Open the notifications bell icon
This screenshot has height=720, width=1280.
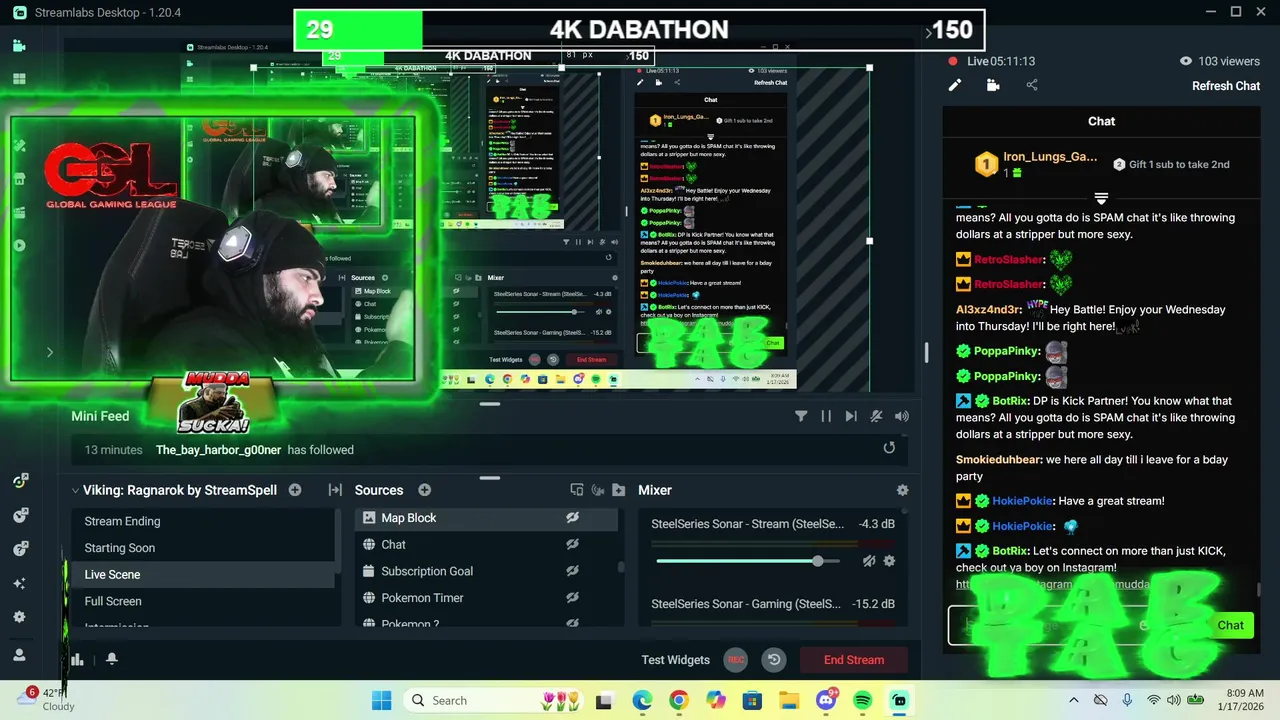pos(112,659)
